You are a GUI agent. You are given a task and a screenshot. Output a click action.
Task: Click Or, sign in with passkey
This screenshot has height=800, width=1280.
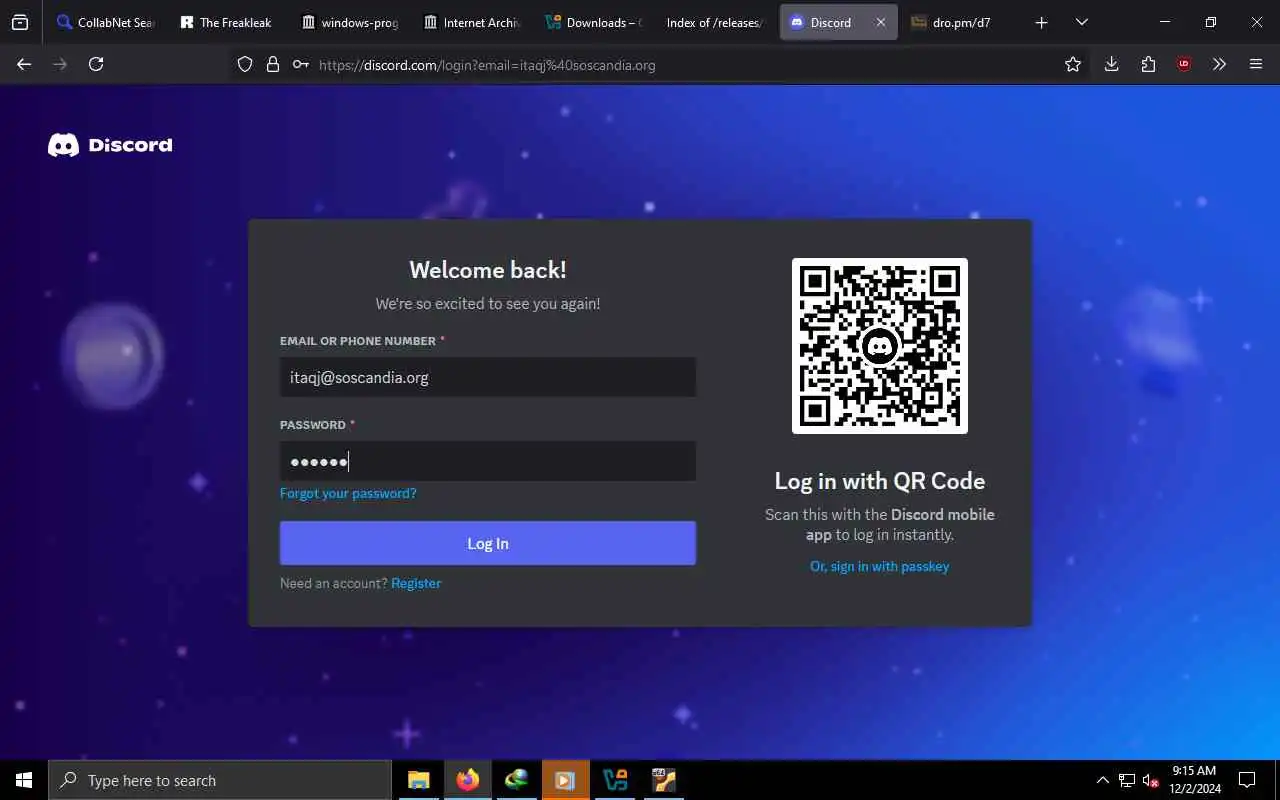(880, 566)
